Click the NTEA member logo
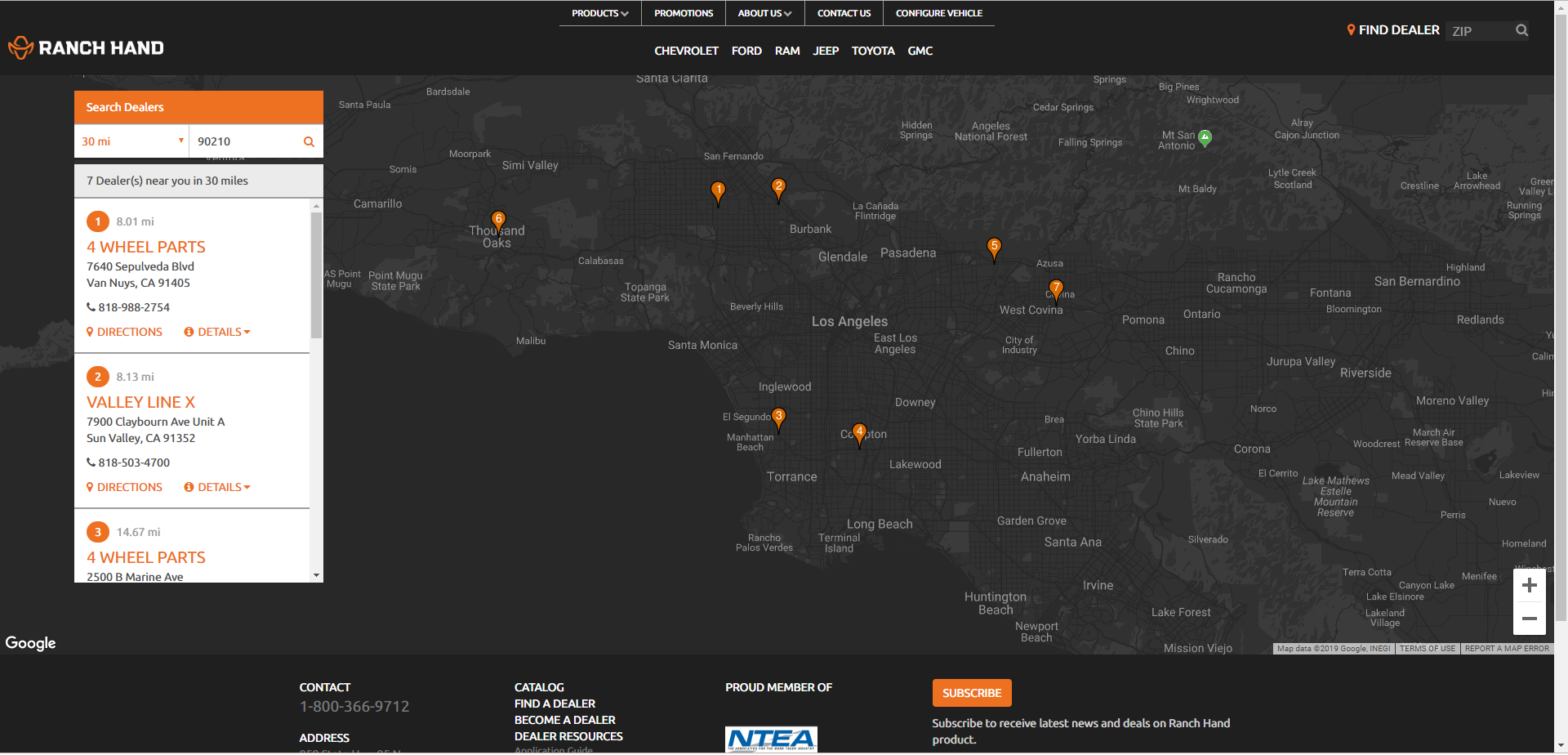This screenshot has width=1568, height=755. click(771, 739)
